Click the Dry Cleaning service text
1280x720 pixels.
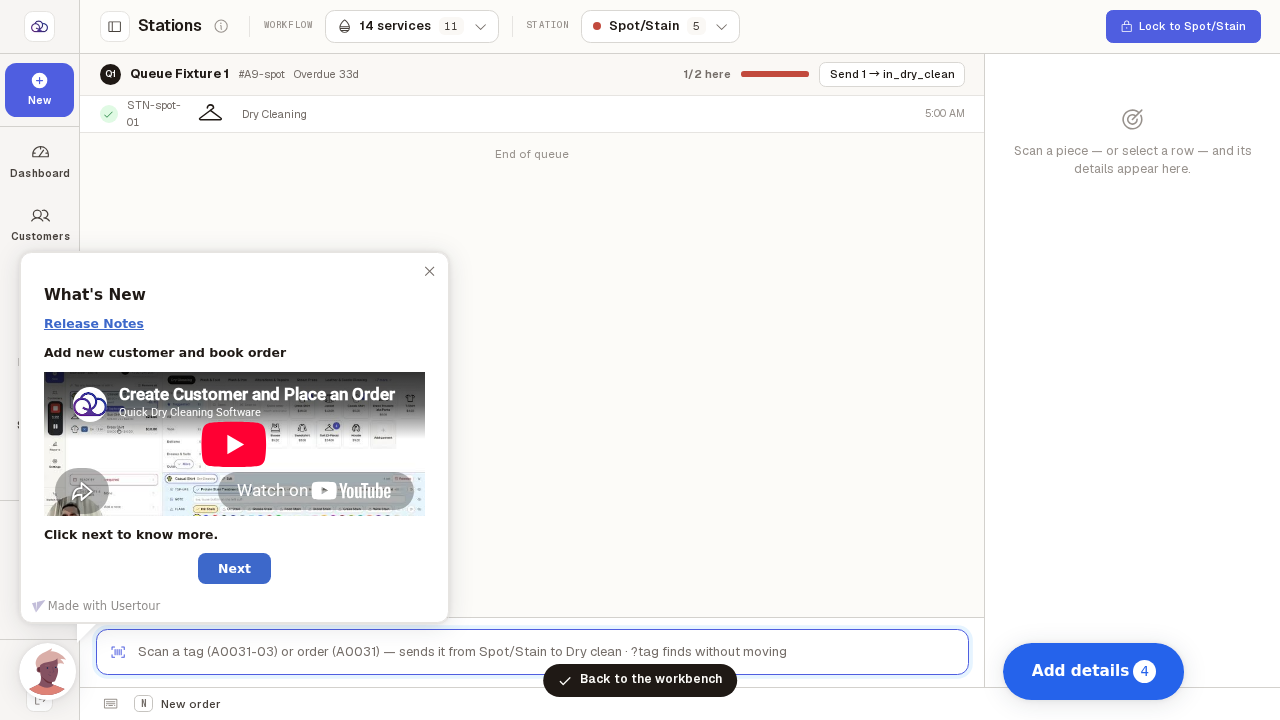tap(274, 114)
